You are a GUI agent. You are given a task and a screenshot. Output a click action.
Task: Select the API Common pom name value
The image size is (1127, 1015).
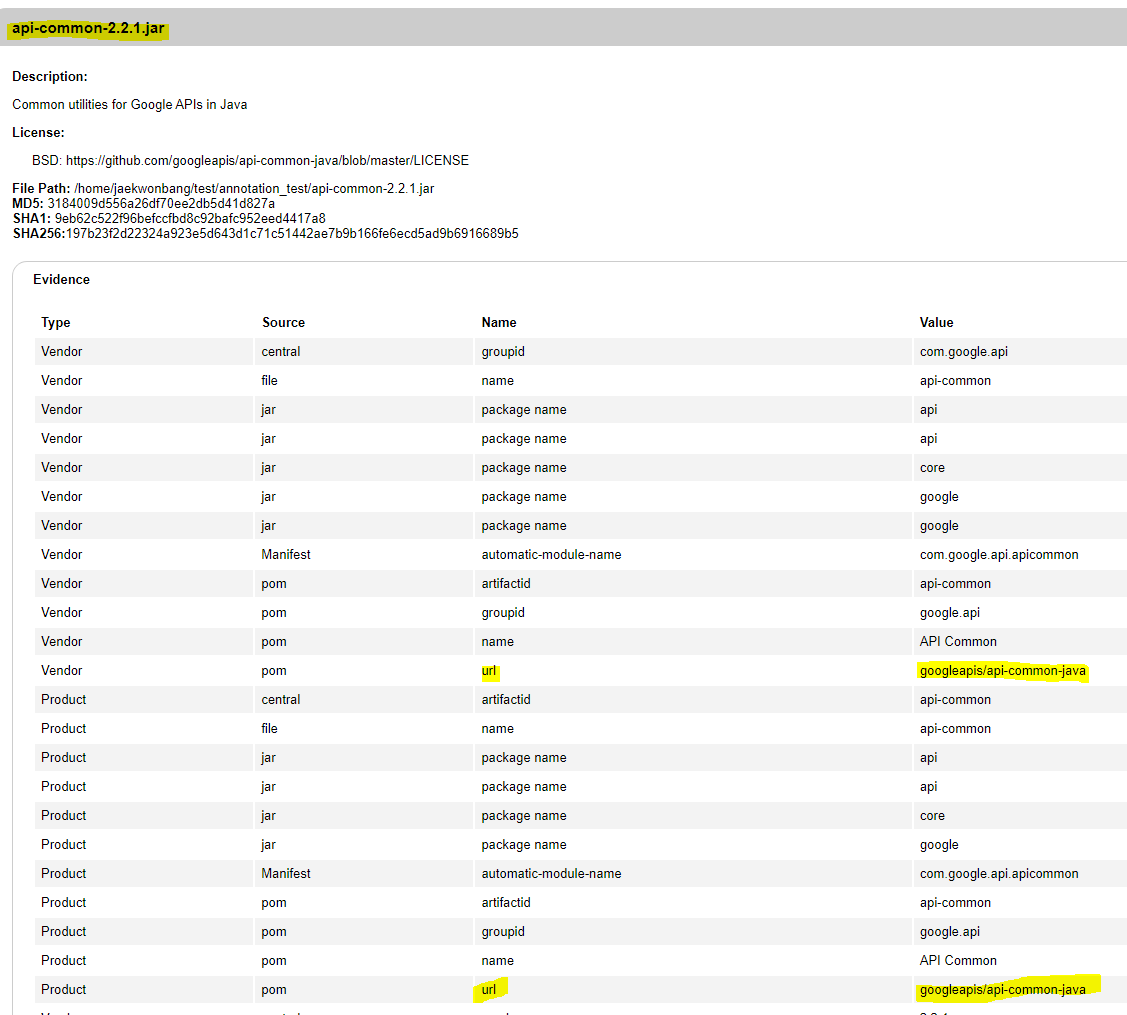[x=958, y=641]
